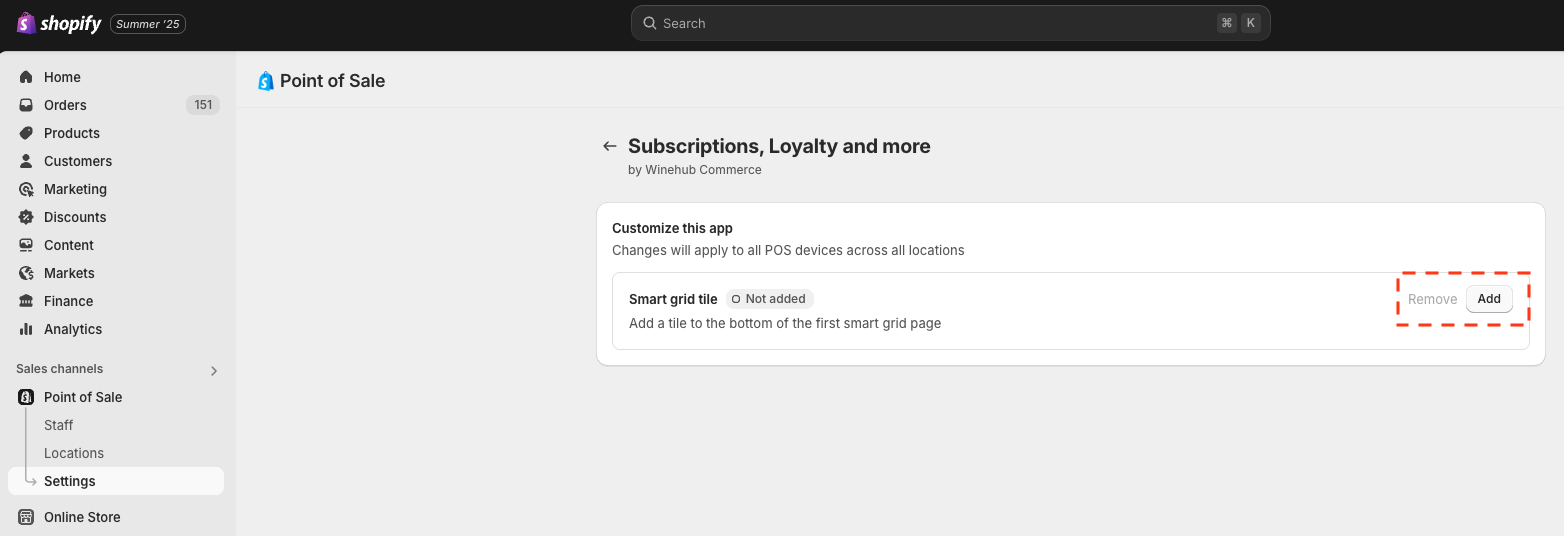Click the Finance bank icon
Viewport: 1564px width, 536px height.
(26, 301)
